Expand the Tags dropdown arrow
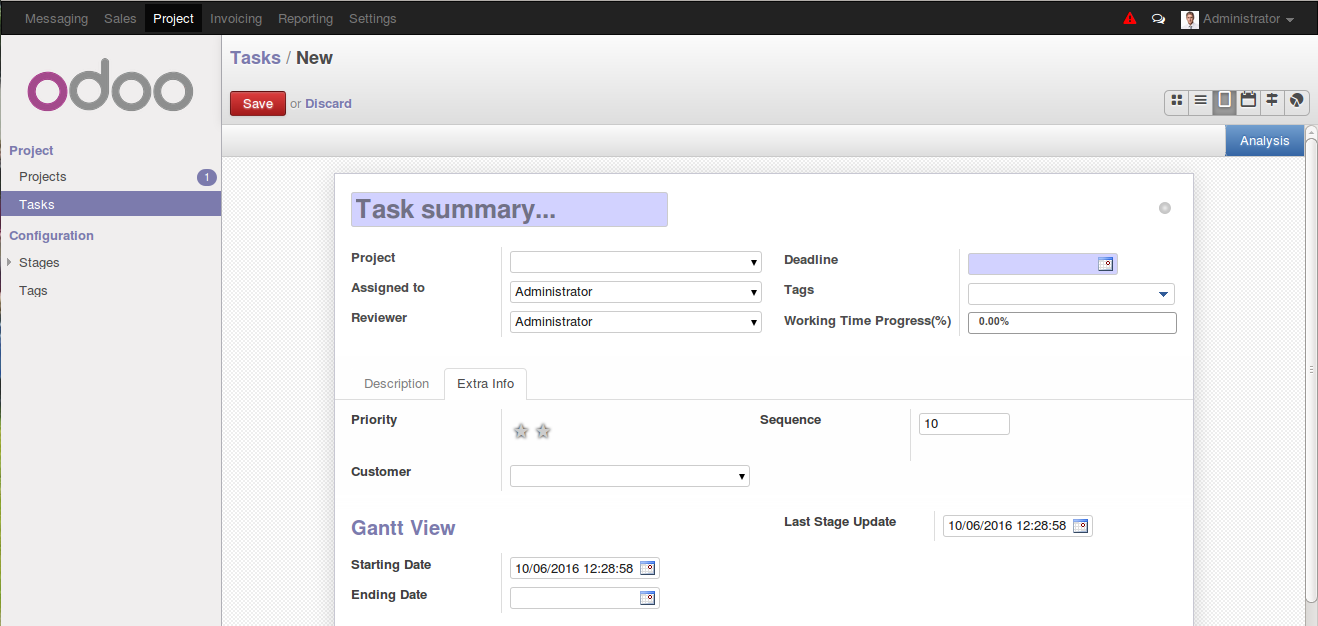Screen dimensions: 1318x626 click(1163, 294)
